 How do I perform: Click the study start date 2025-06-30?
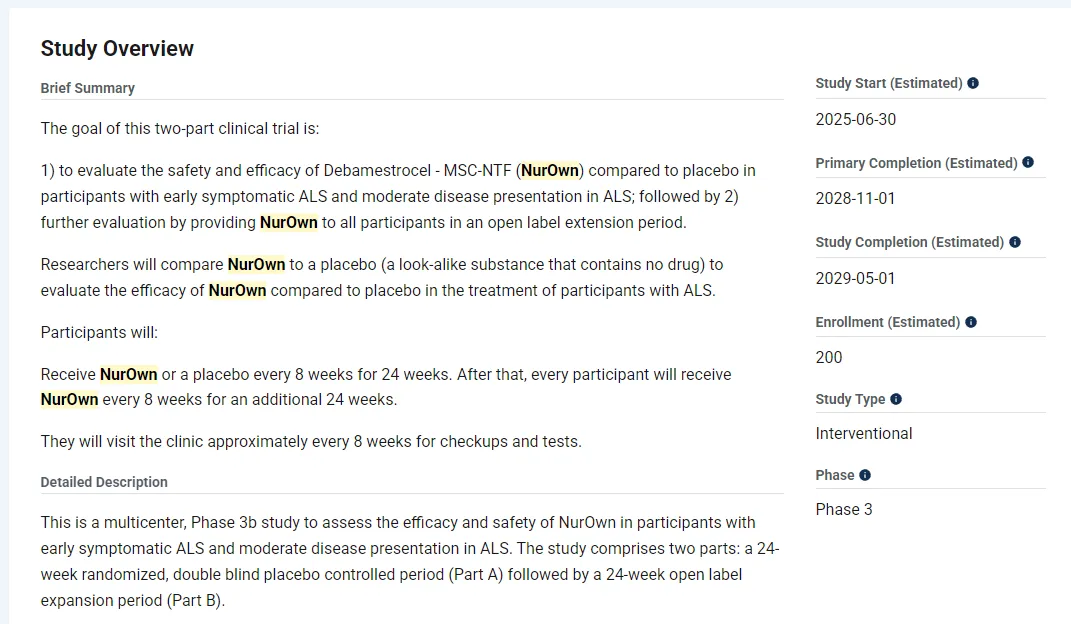(856, 119)
